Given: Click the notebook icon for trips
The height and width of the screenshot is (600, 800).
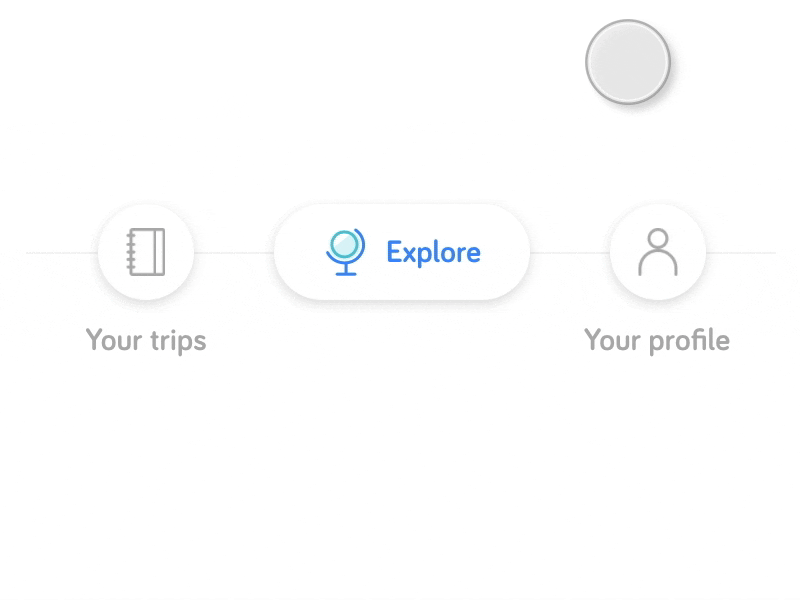Looking at the screenshot, I should click(146, 252).
